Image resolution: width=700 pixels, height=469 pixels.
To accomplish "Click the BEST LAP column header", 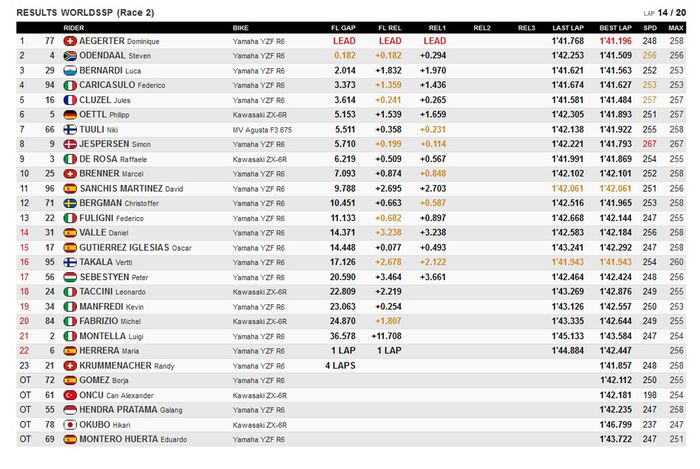I will tap(615, 28).
